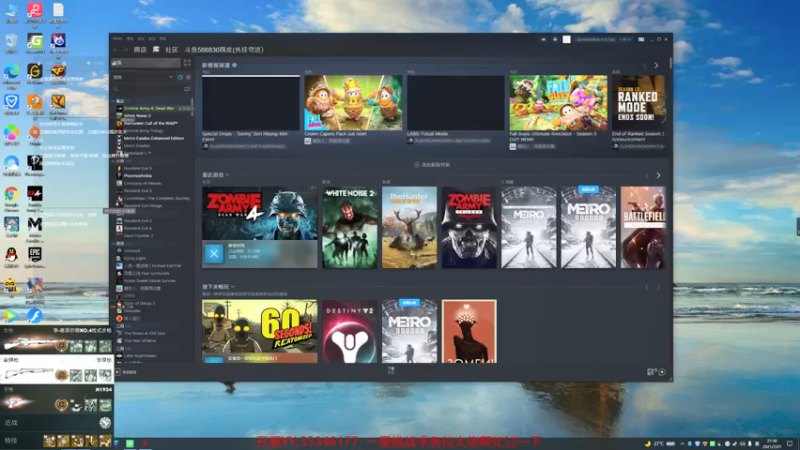The width and height of the screenshot is (800, 450).
Task: Open the Steam menu
Action: tap(117, 39)
